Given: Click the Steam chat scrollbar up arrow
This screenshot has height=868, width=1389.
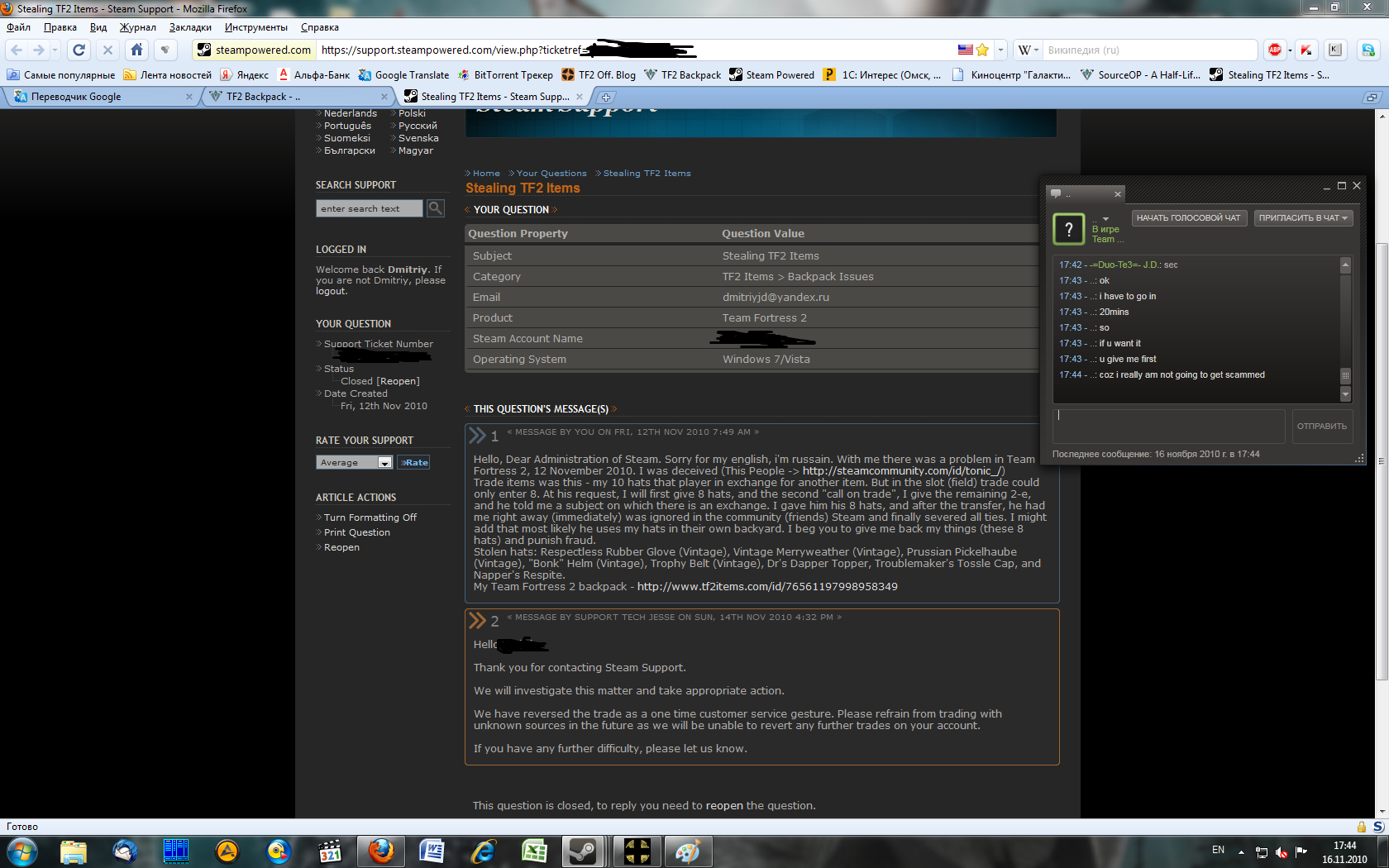Looking at the screenshot, I should pos(1345,265).
